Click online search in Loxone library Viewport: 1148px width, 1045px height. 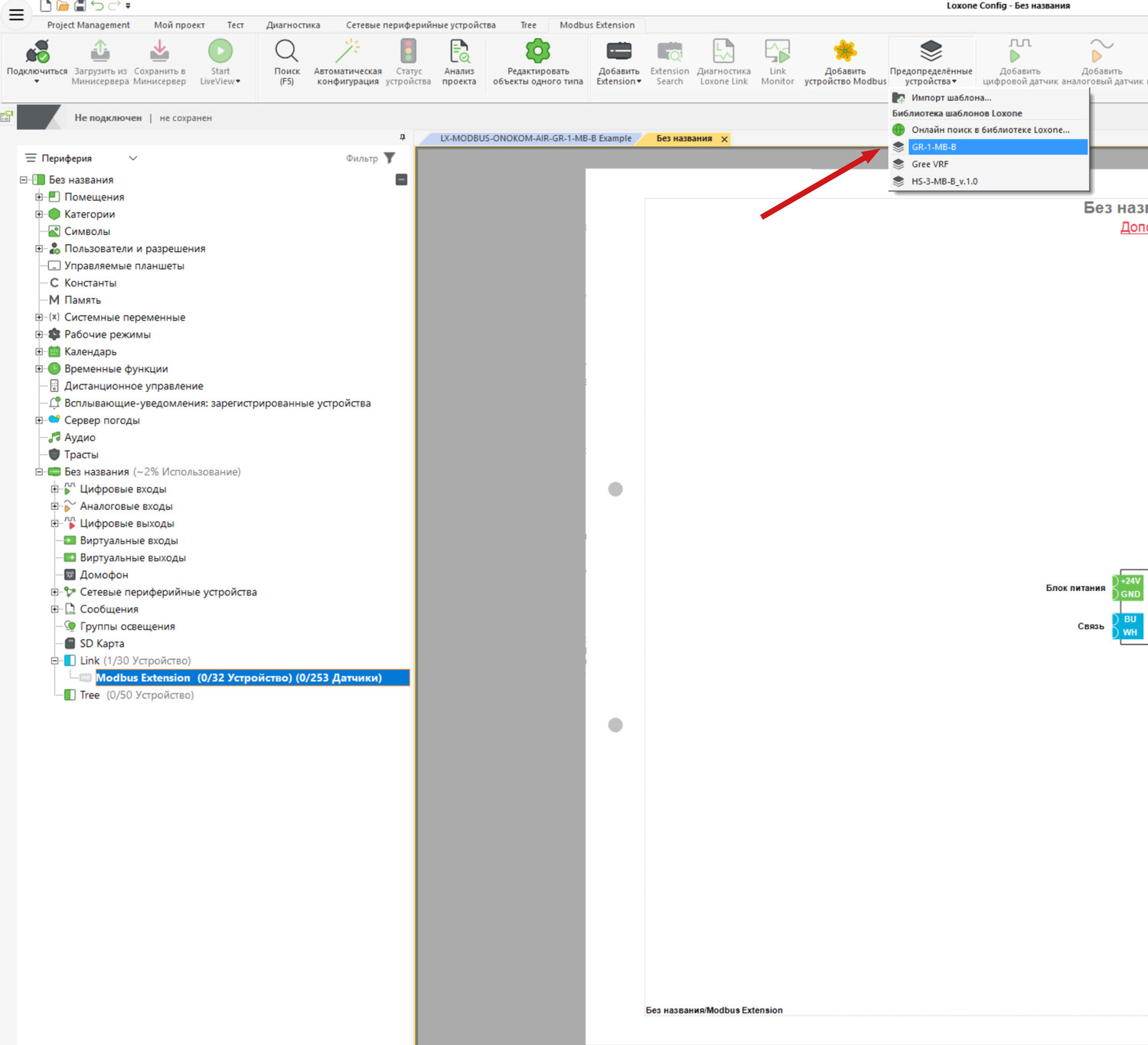pyautogui.click(x=990, y=130)
